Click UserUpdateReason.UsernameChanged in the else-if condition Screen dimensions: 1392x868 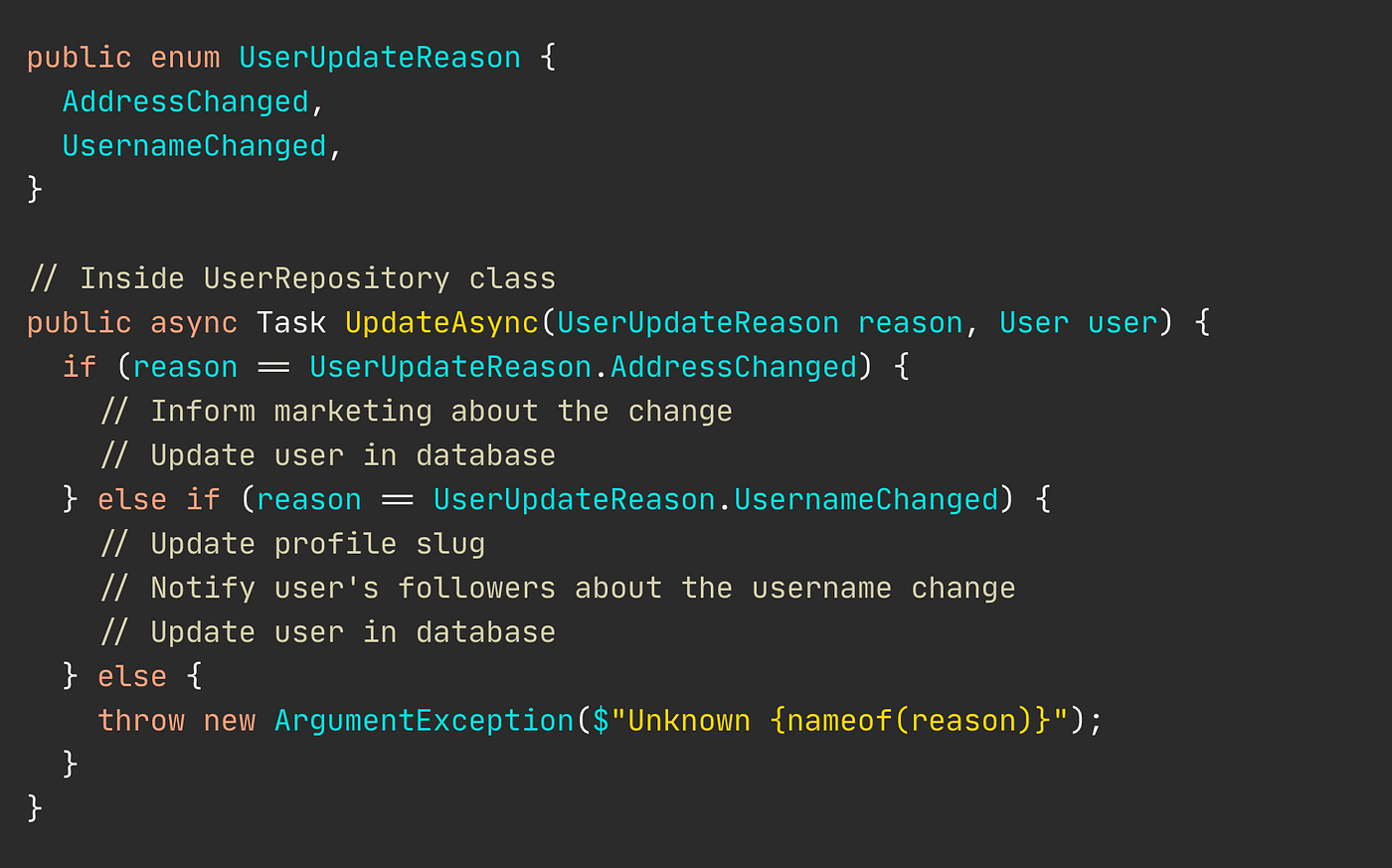point(716,499)
